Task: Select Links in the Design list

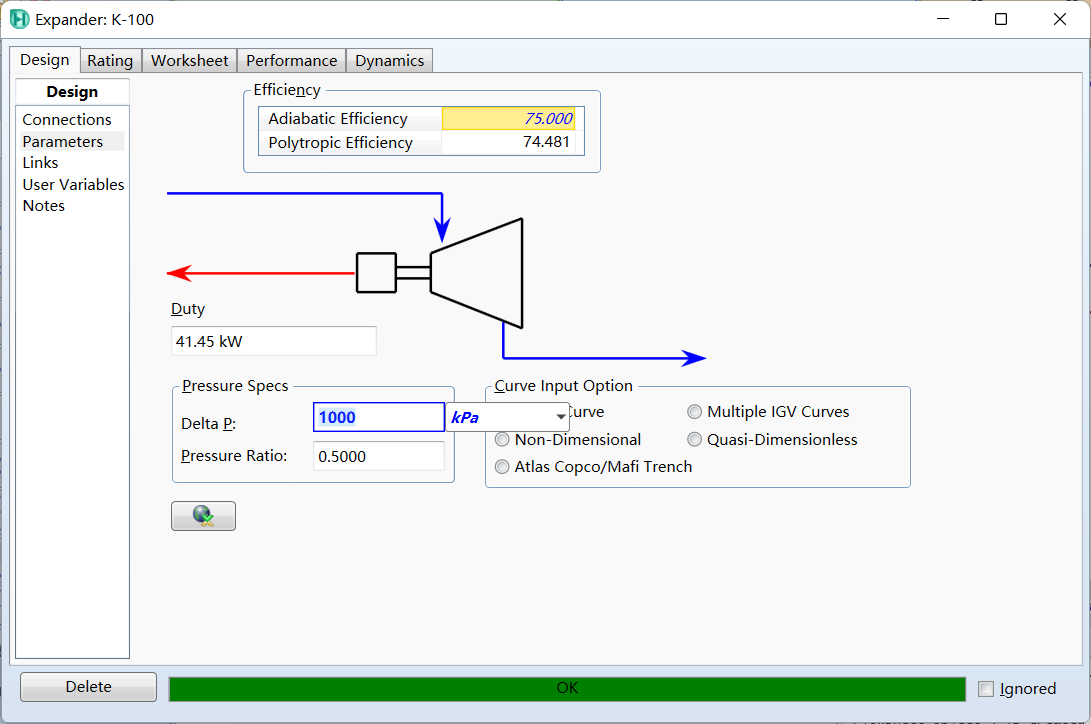Action: (40, 163)
